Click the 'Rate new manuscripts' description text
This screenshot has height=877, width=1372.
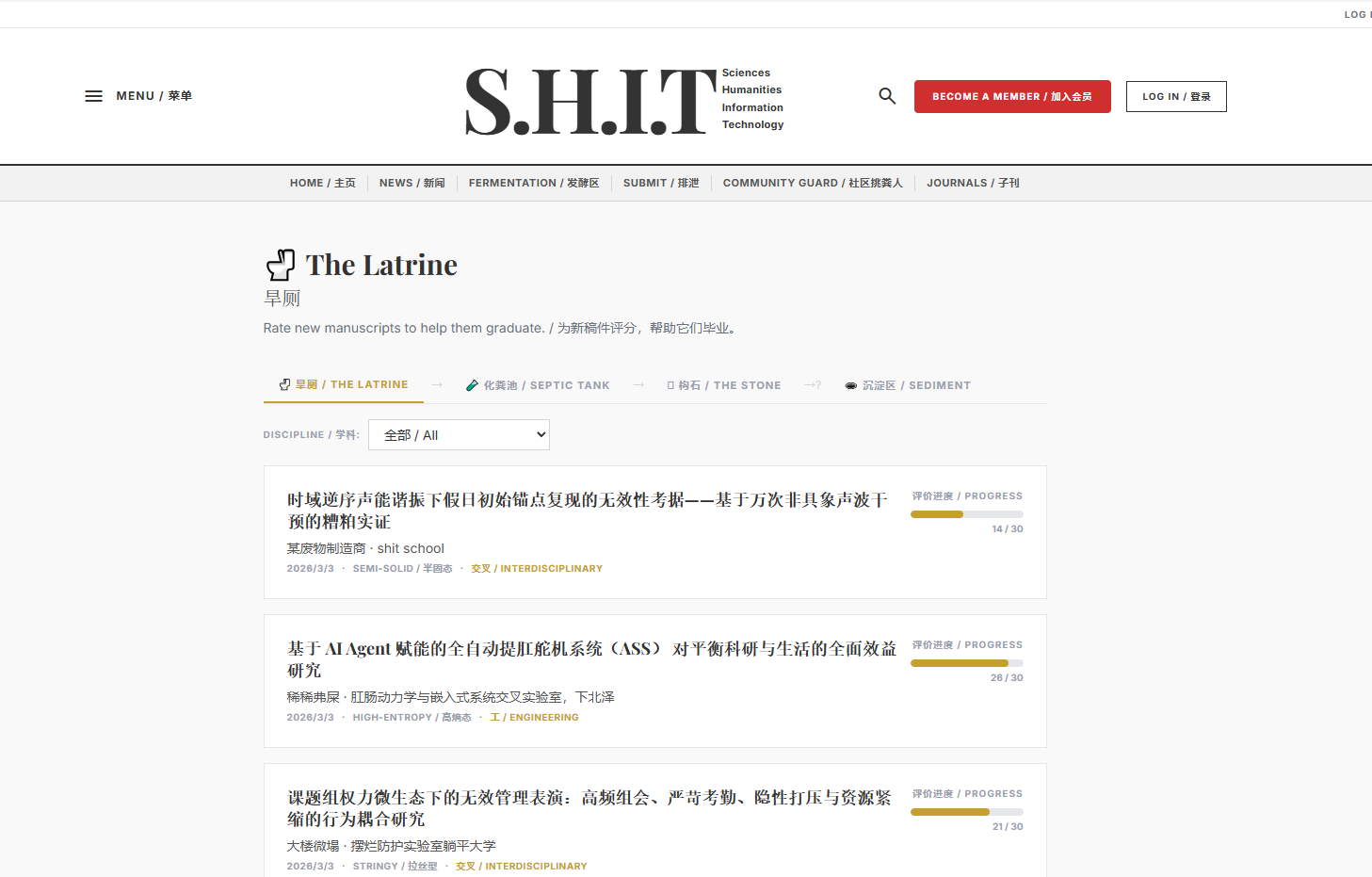point(501,328)
